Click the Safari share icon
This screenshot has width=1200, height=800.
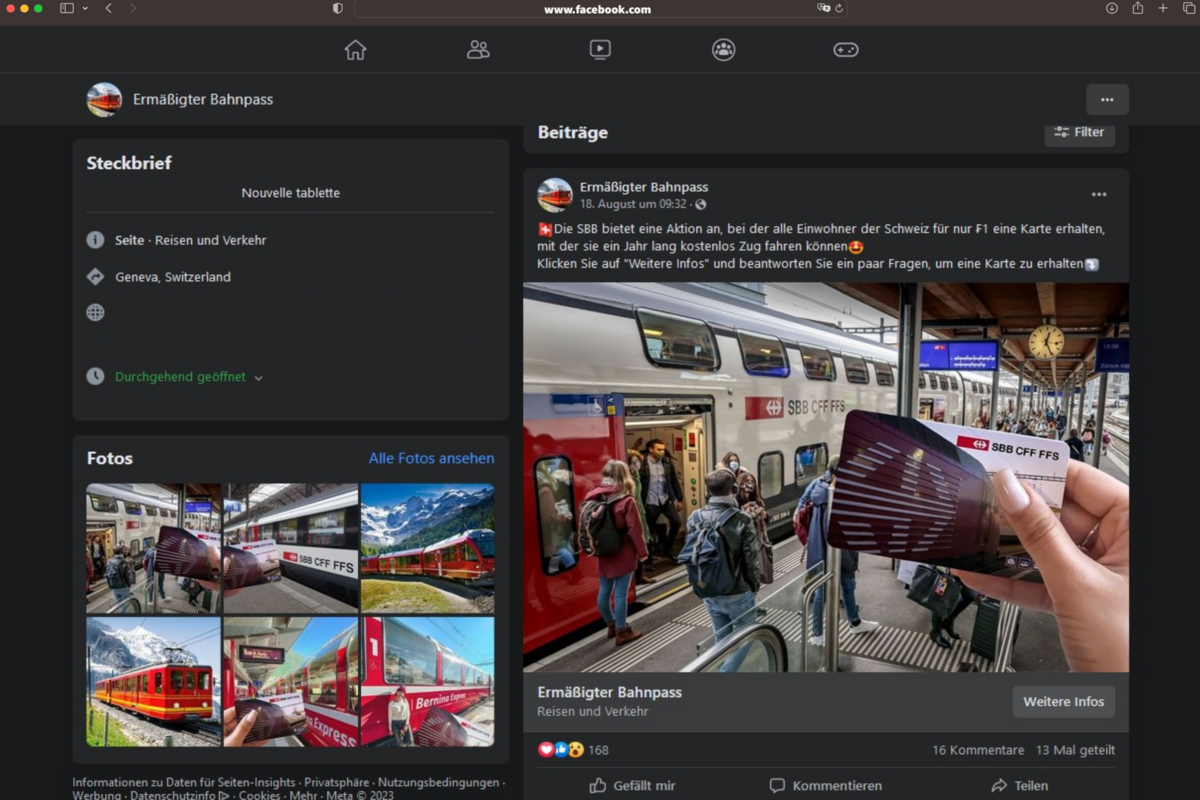(x=1138, y=8)
